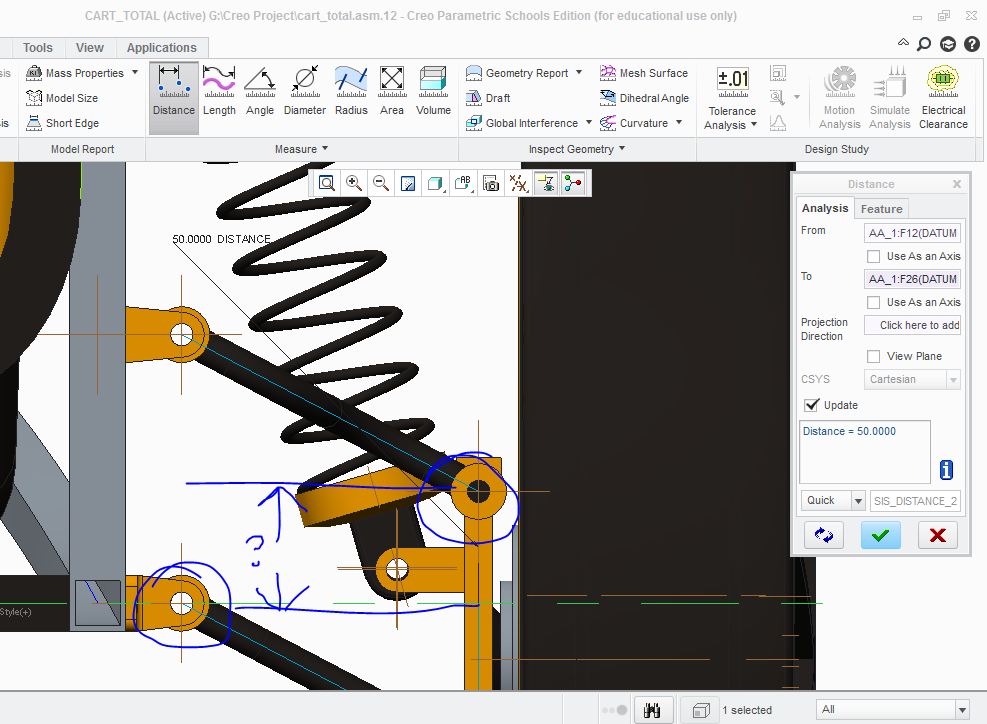Image resolution: width=987 pixels, height=724 pixels.
Task: Cancel distance with red X button
Action: pos(937,535)
